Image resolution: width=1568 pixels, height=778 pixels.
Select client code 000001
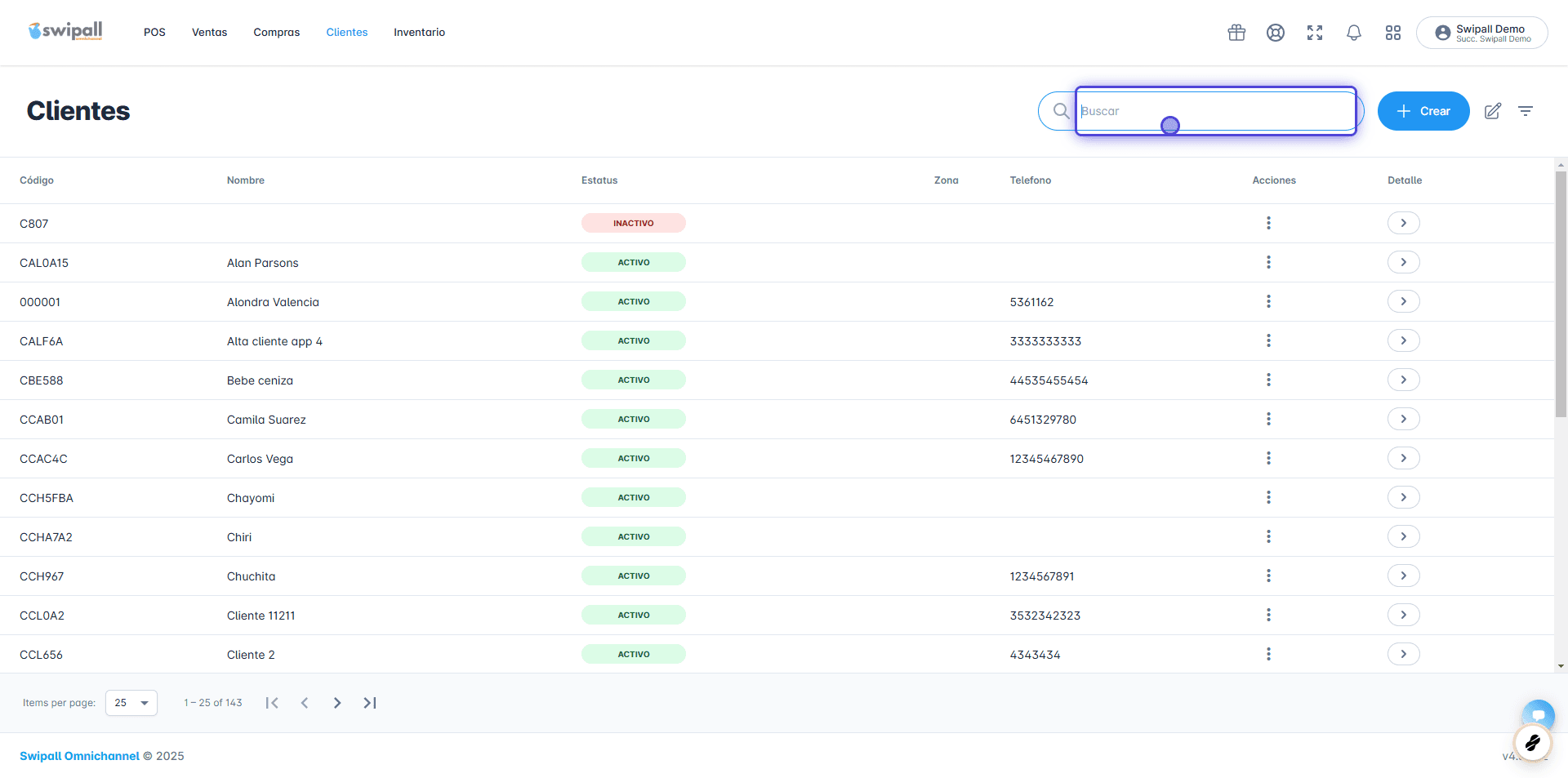[x=40, y=302]
